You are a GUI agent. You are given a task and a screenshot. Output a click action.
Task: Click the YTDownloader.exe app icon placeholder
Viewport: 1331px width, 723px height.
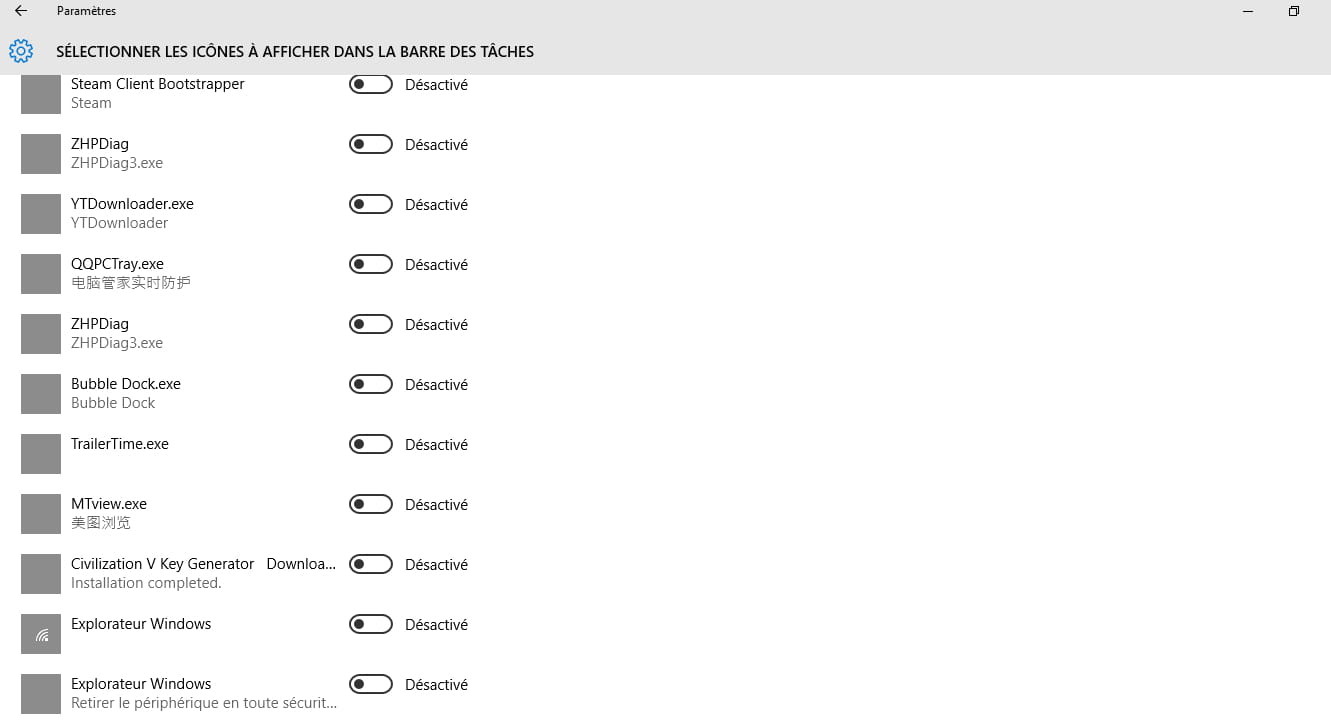pos(41,214)
